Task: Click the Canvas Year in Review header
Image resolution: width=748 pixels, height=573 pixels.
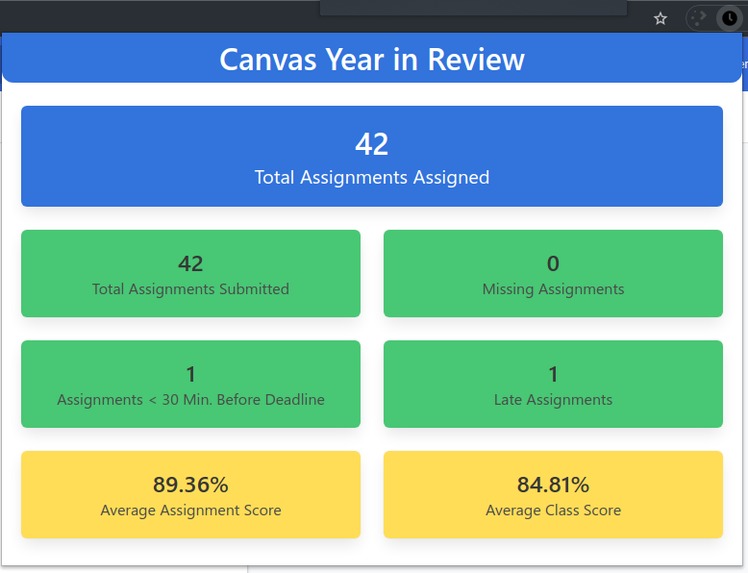Action: coord(372,59)
